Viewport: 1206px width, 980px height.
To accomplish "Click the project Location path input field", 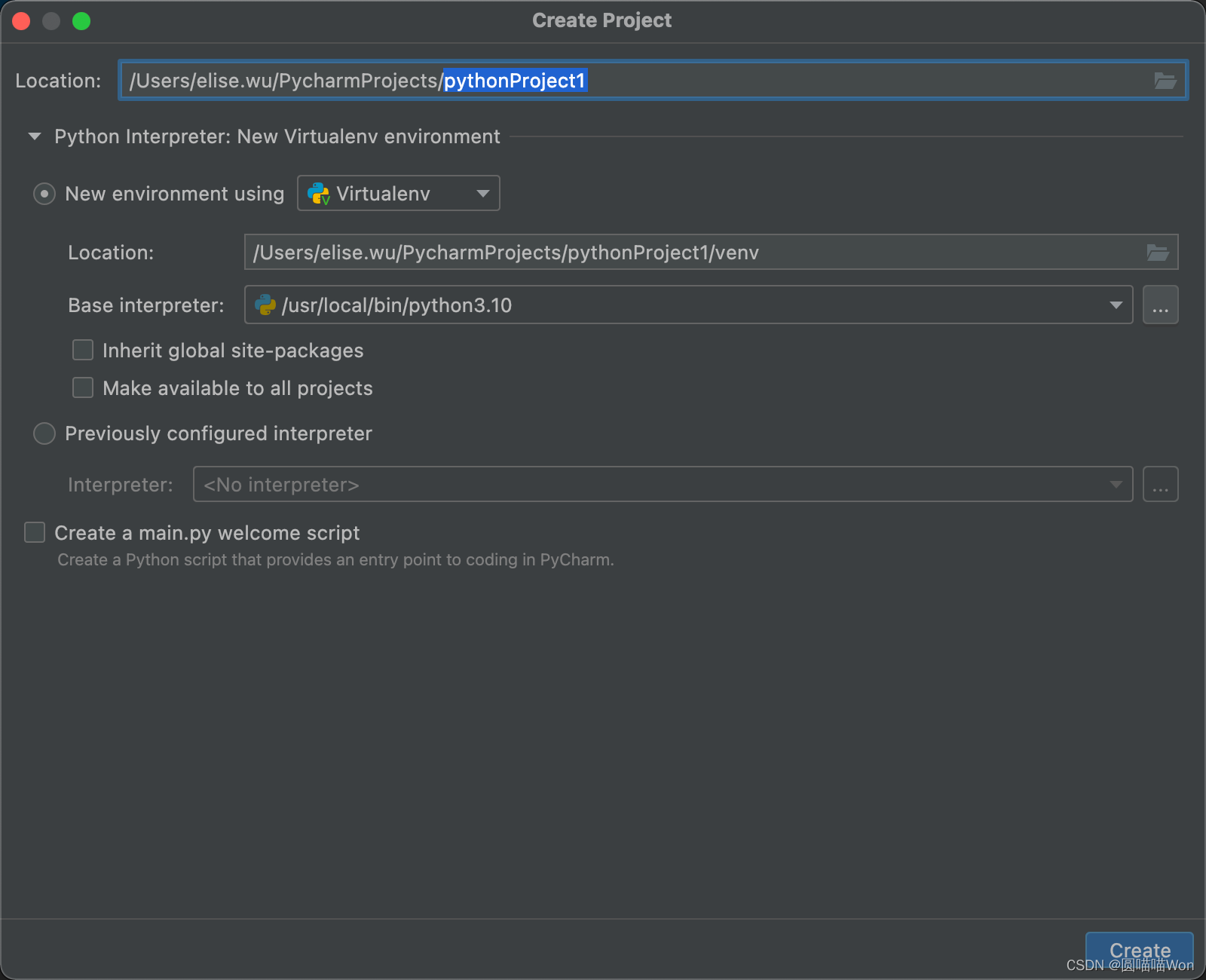I will click(x=653, y=81).
